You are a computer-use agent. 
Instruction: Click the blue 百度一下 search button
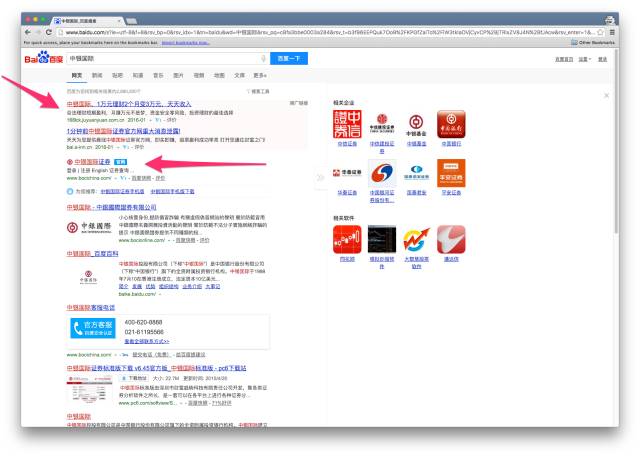click(289, 58)
